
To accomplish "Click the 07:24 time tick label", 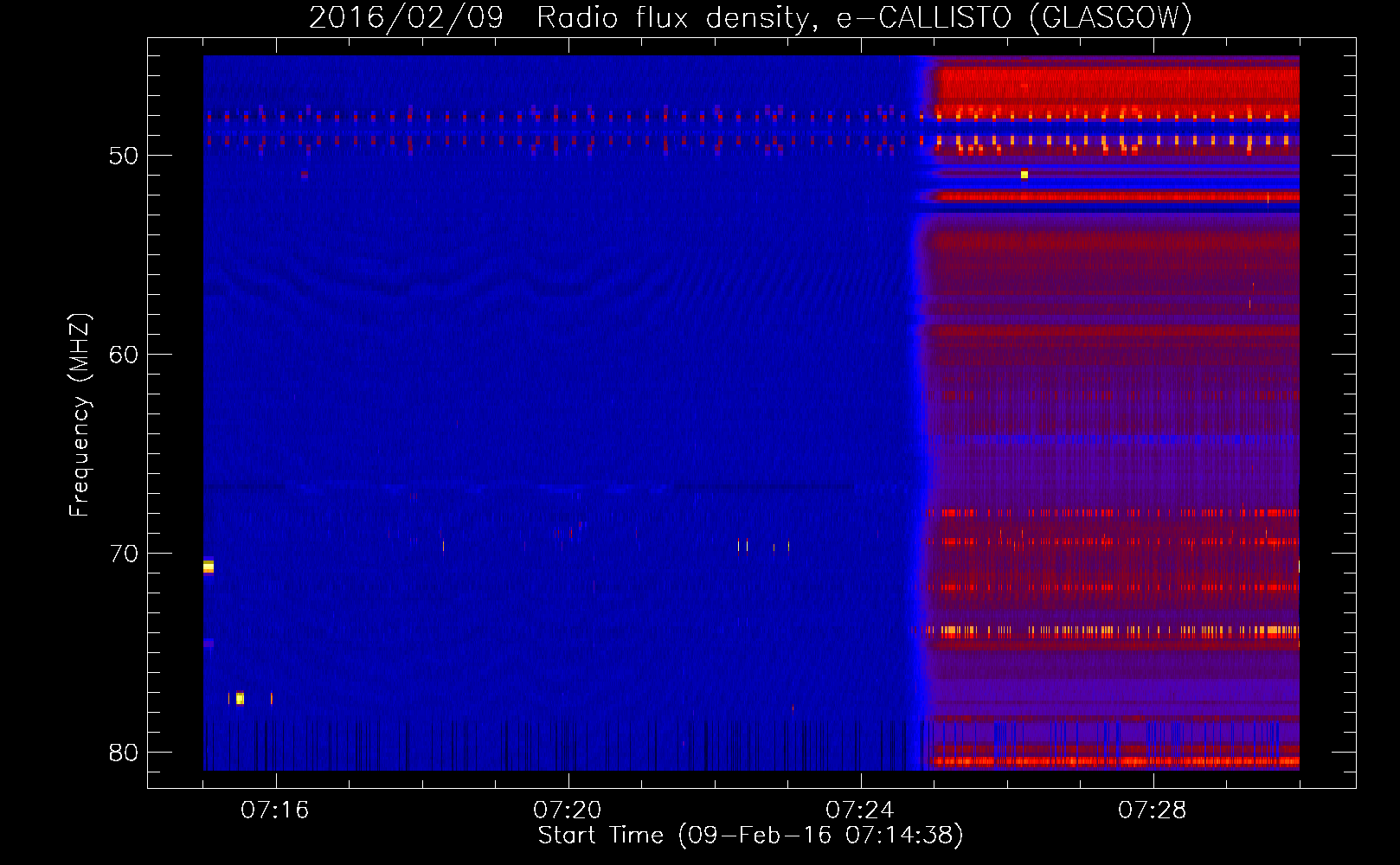I will pyautogui.click(x=860, y=810).
